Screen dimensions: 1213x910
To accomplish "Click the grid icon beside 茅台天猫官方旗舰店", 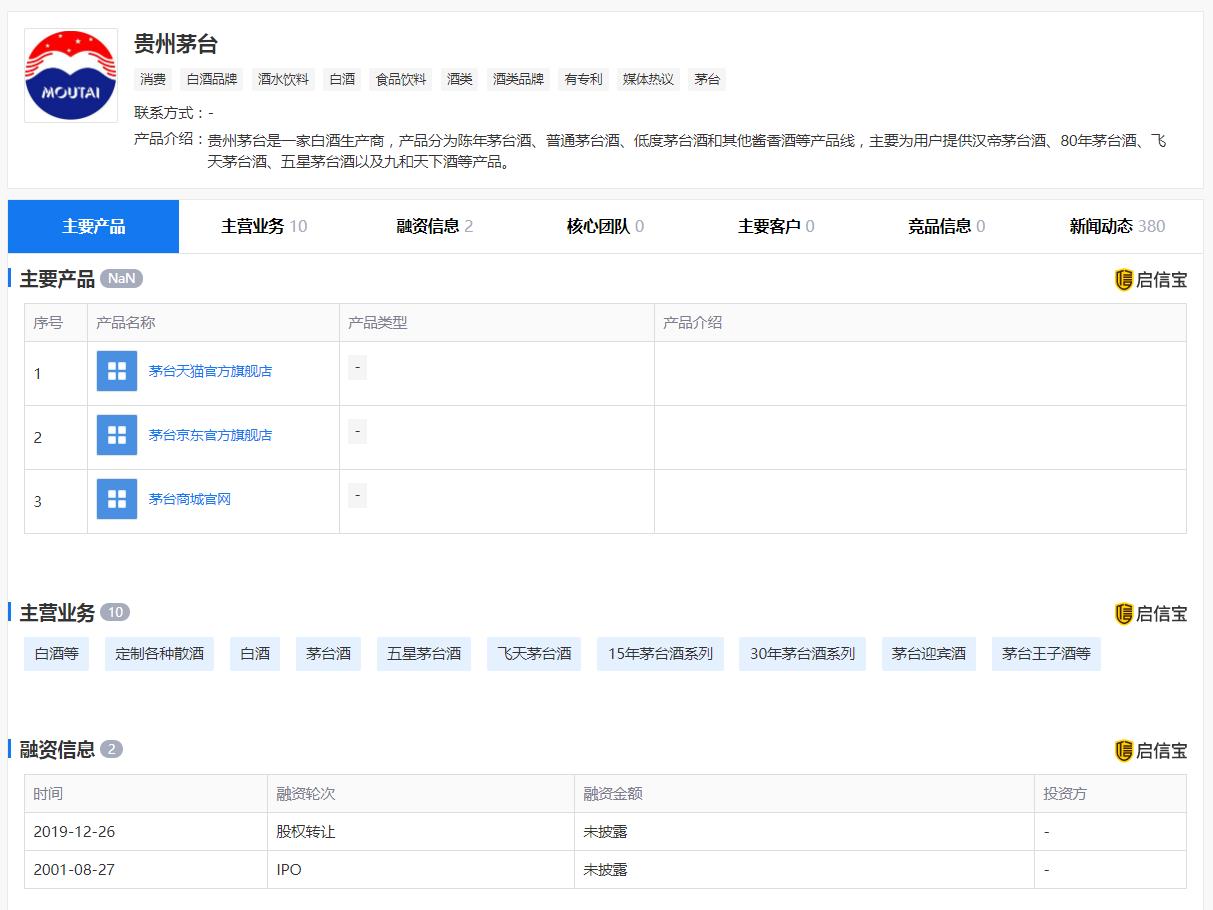I will (117, 371).
